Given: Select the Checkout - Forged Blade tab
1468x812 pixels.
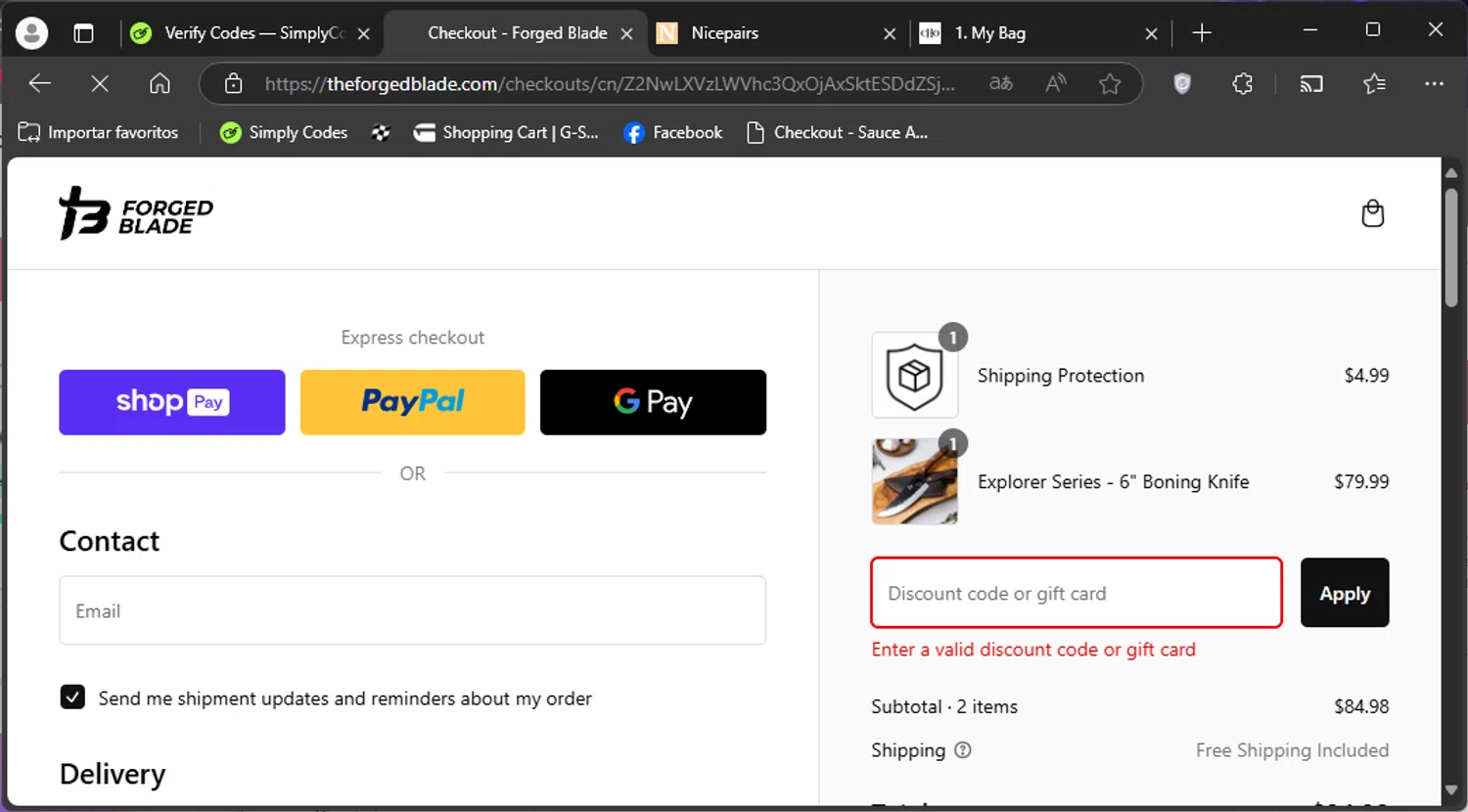Looking at the screenshot, I should (x=517, y=33).
